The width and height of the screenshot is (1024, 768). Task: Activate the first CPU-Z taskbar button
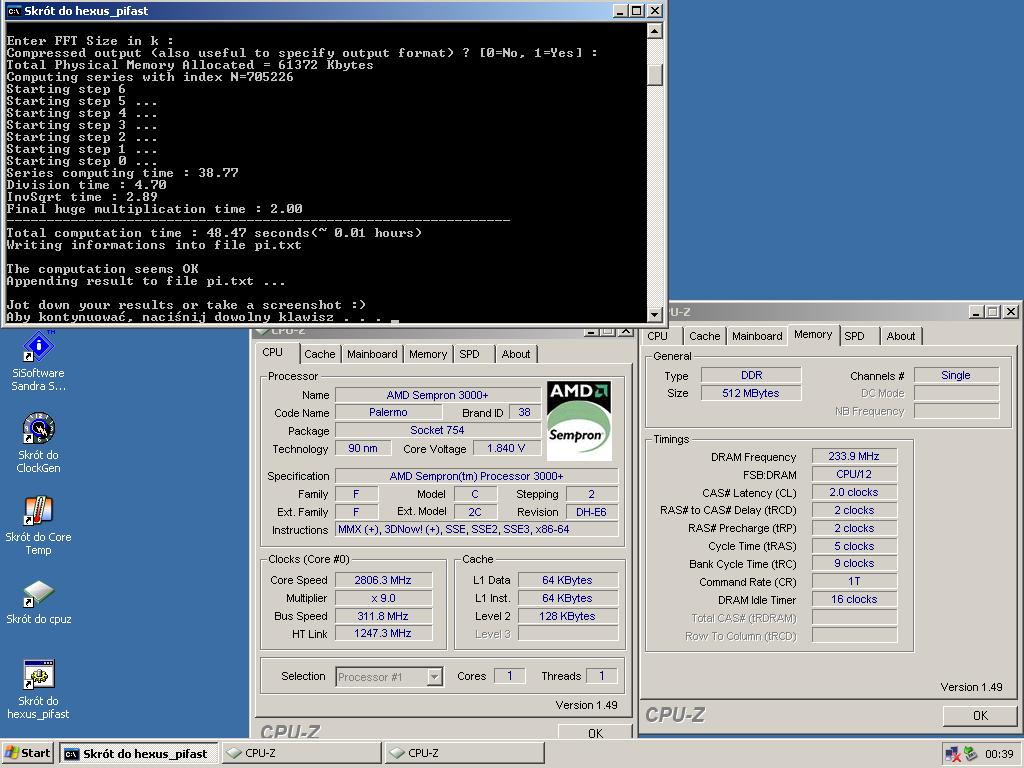pos(301,753)
